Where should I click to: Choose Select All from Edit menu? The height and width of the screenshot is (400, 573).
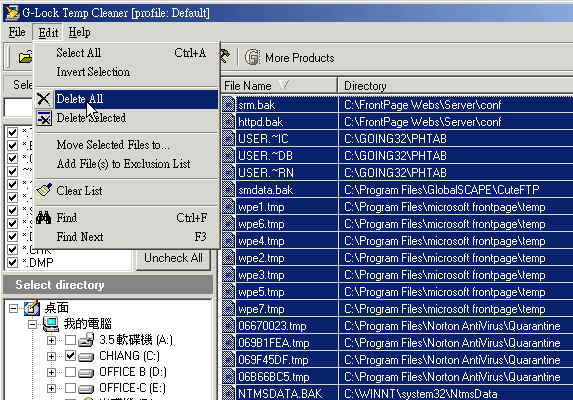pos(127,53)
